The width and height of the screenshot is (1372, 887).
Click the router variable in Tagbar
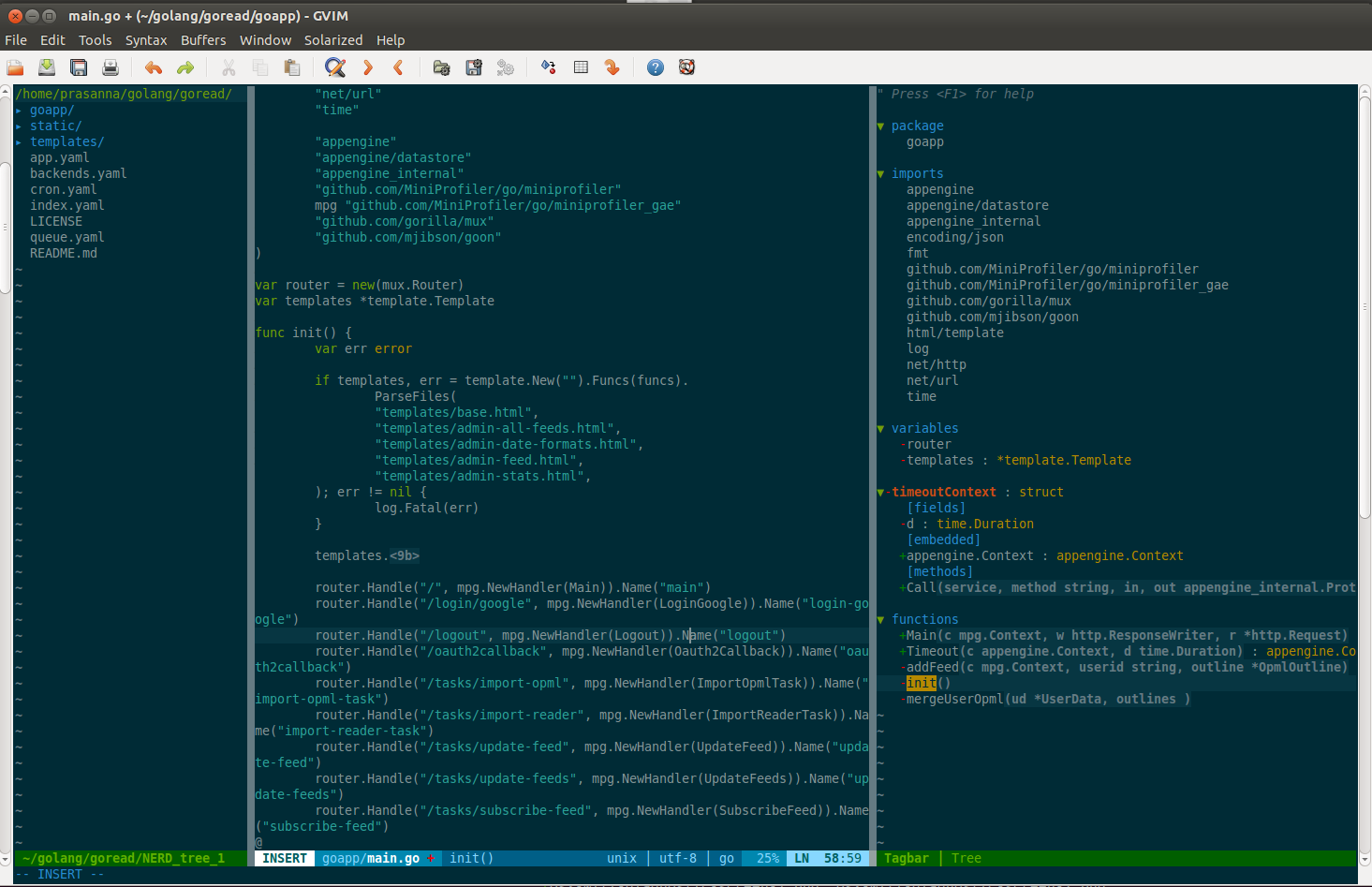tap(929, 444)
